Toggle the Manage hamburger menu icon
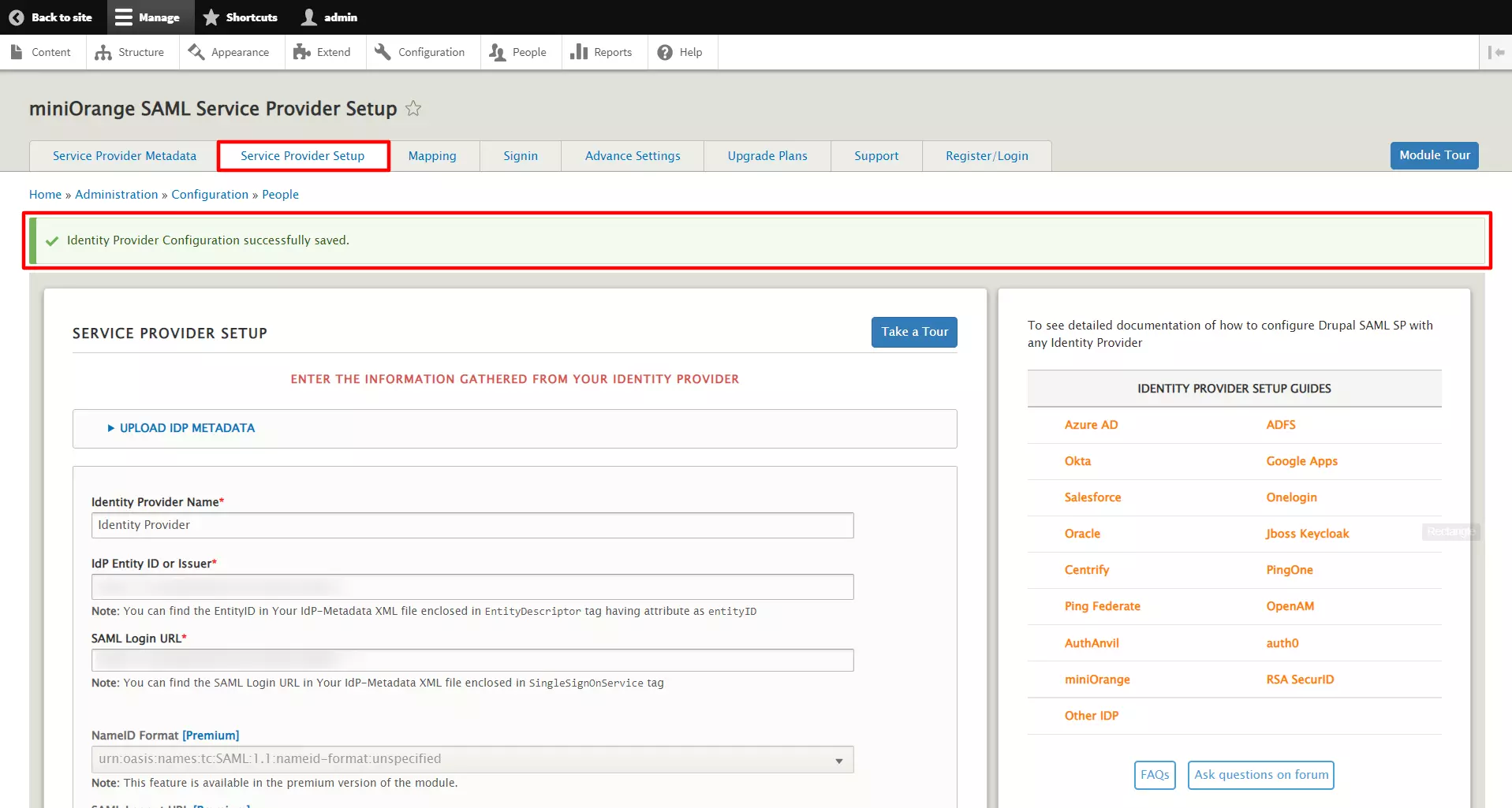The width and height of the screenshot is (1512, 808). [x=123, y=17]
